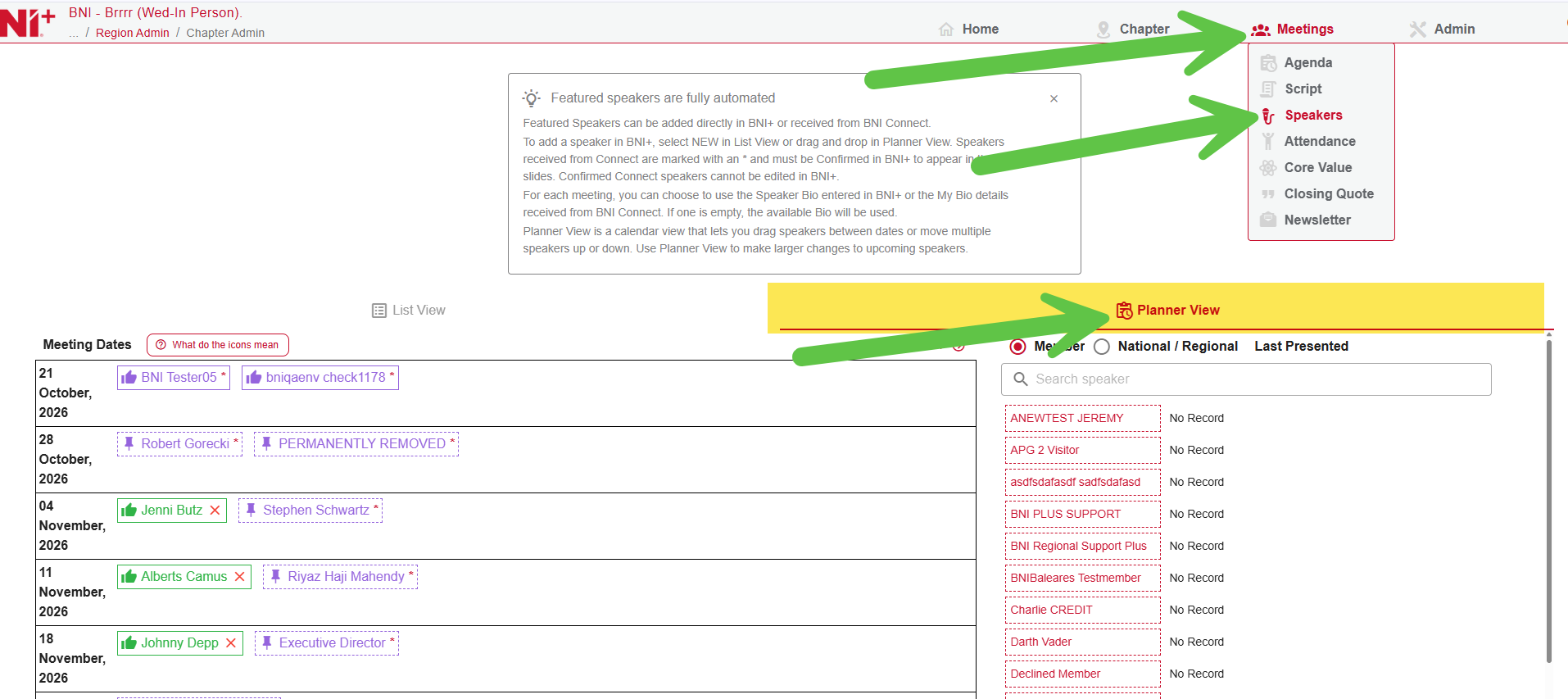Click the 18 November, 2026 meeting date
The height and width of the screenshot is (699, 1568).
[72, 658]
